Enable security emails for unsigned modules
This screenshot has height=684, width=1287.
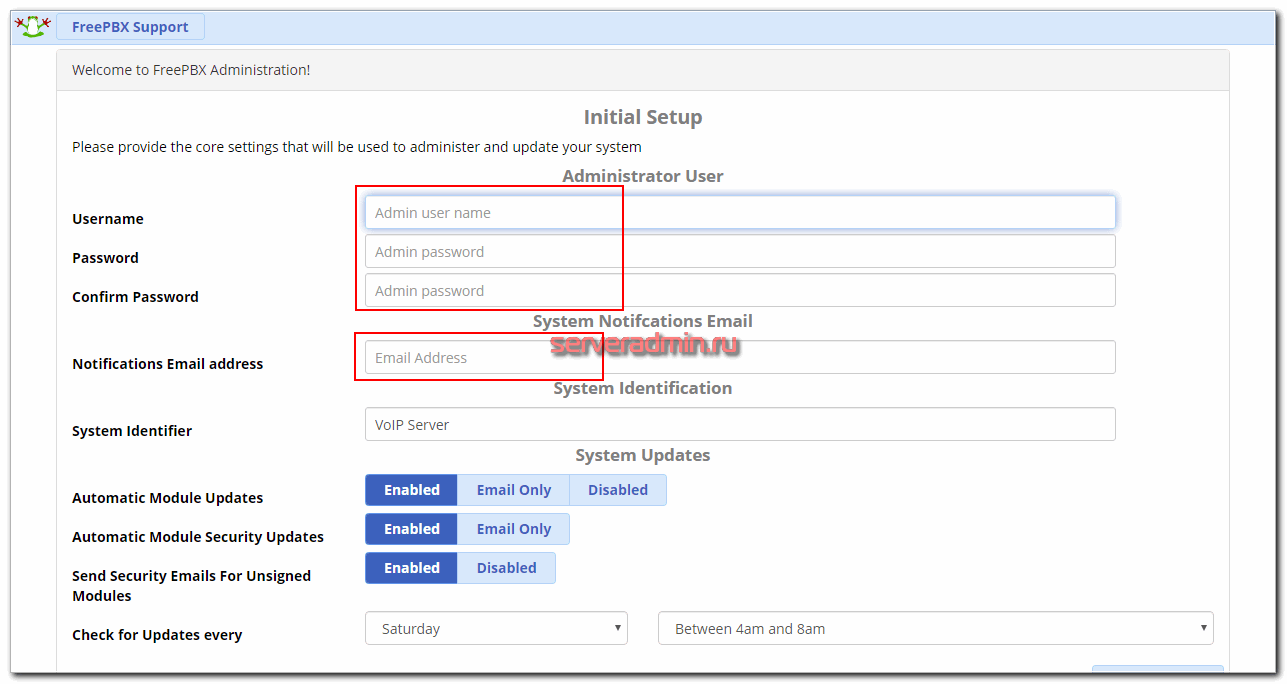click(x=411, y=568)
